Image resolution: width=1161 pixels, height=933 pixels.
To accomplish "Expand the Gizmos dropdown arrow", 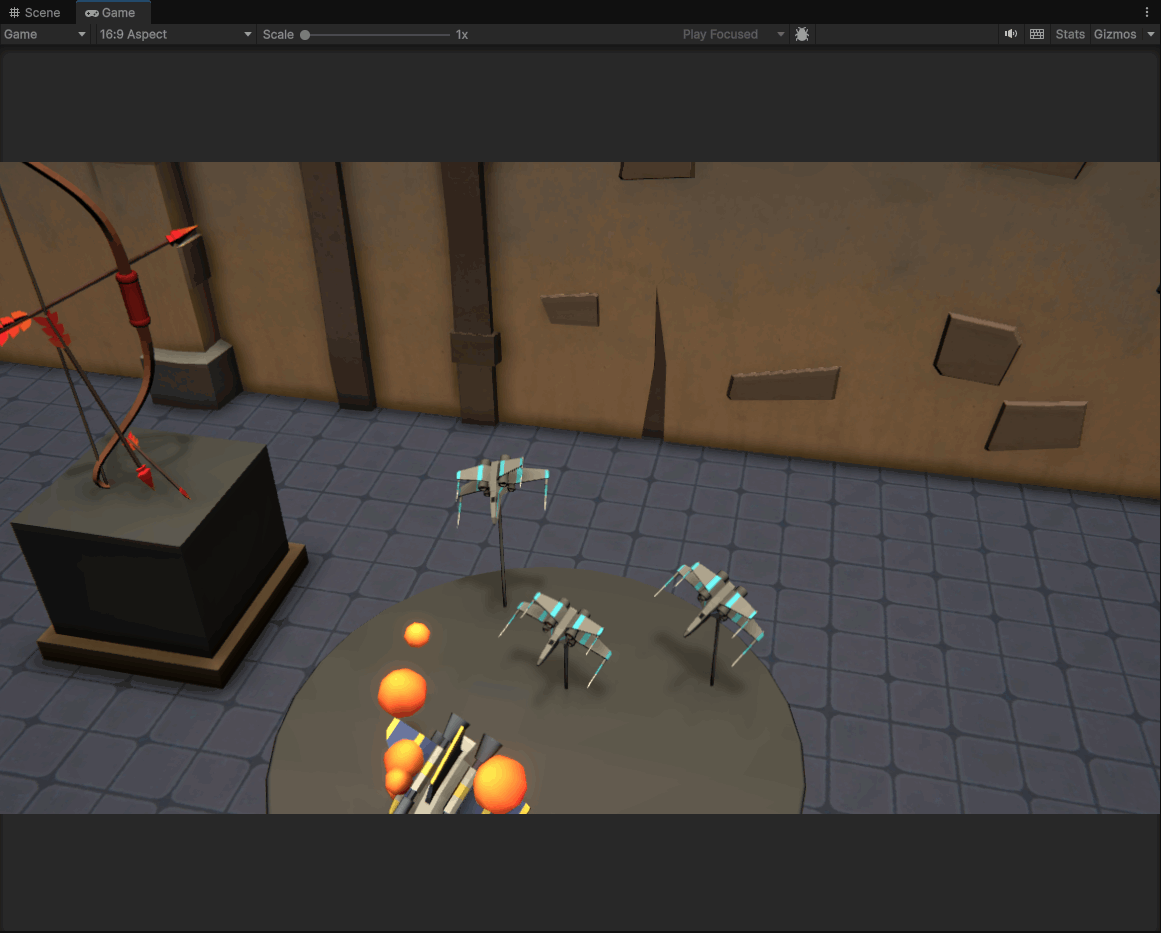I will 1151,34.
